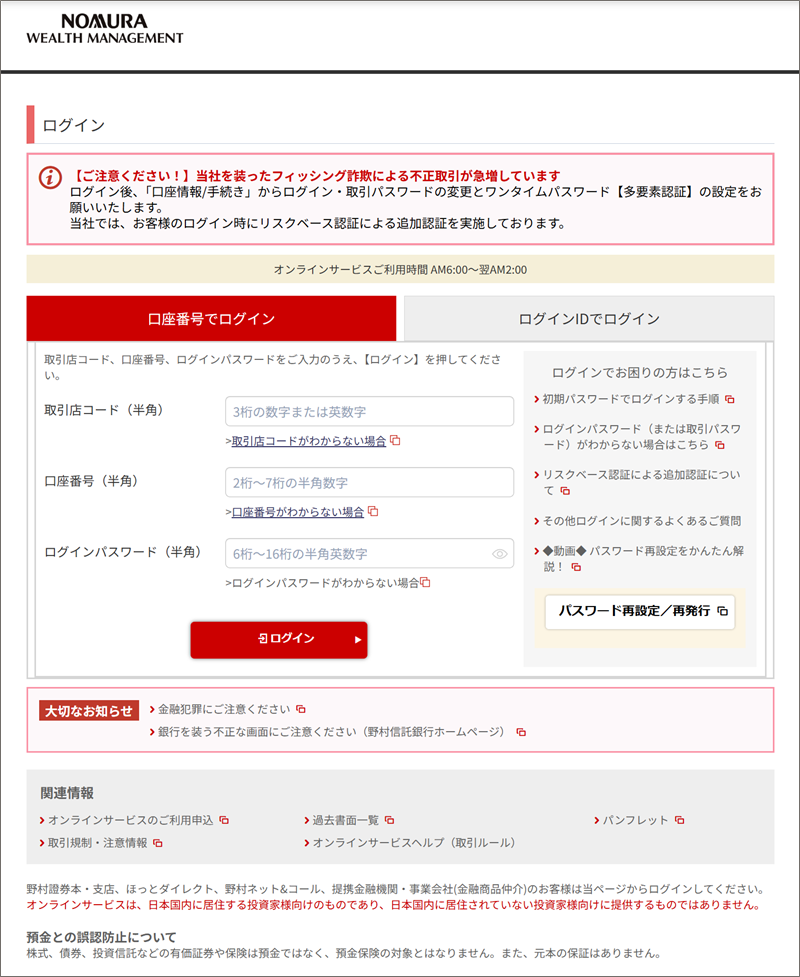Open リスクベース認証による追加認証について link
The width and height of the screenshot is (800, 977).
(641, 482)
